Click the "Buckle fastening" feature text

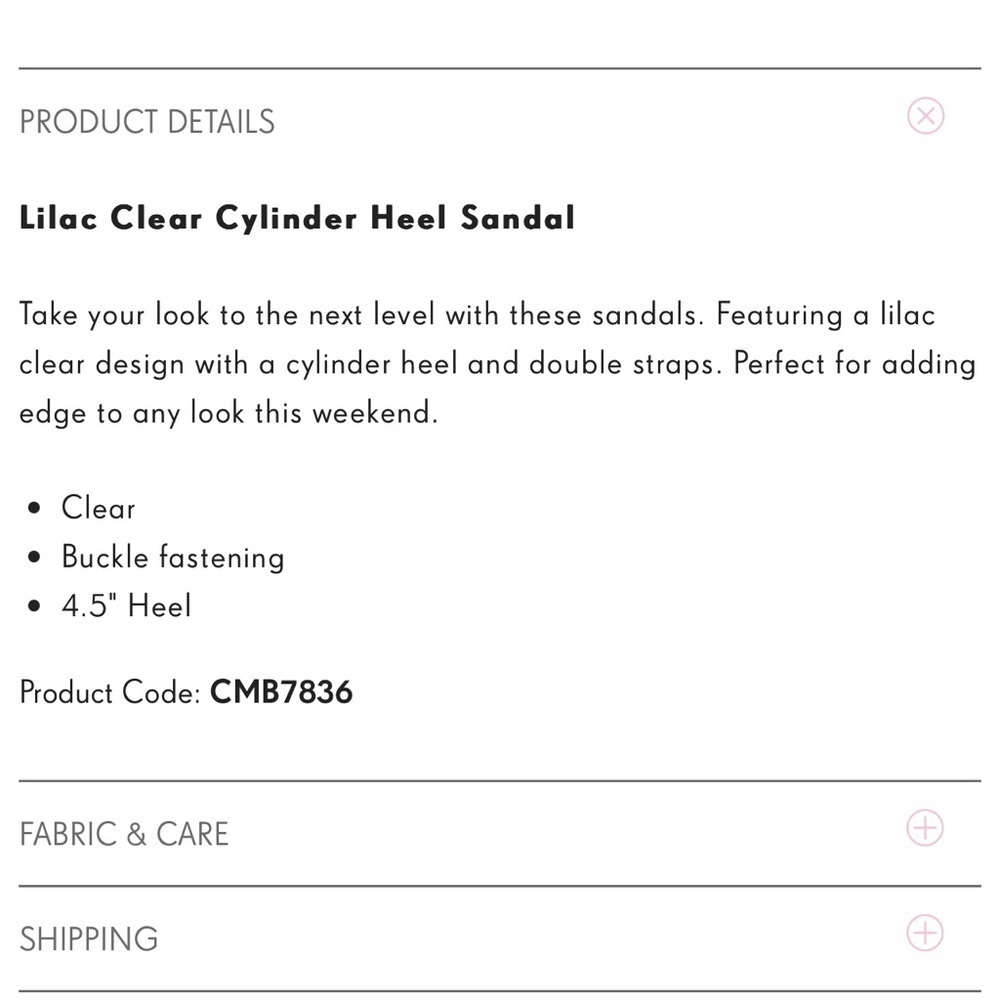[173, 557]
